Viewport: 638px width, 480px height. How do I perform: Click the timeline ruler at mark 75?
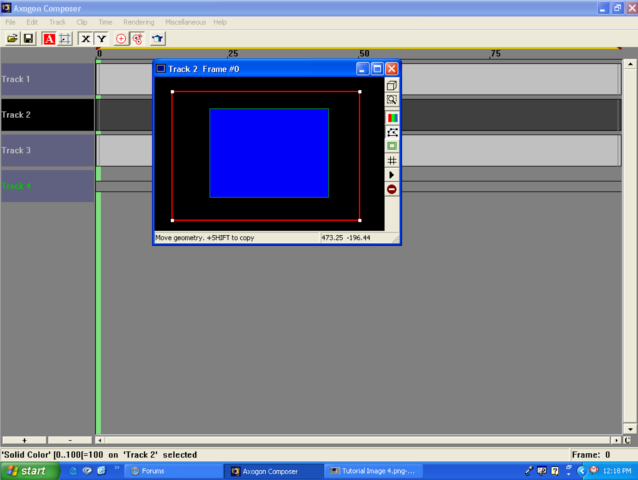(495, 54)
